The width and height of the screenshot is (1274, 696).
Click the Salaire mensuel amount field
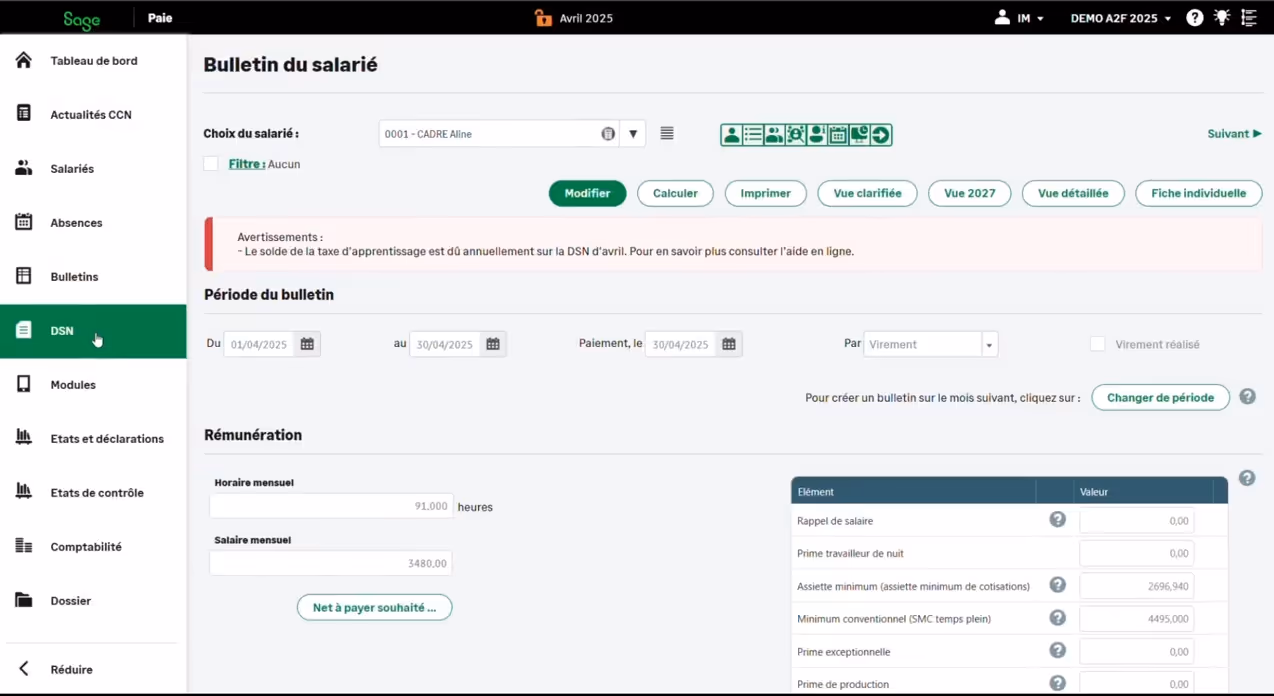[331, 563]
